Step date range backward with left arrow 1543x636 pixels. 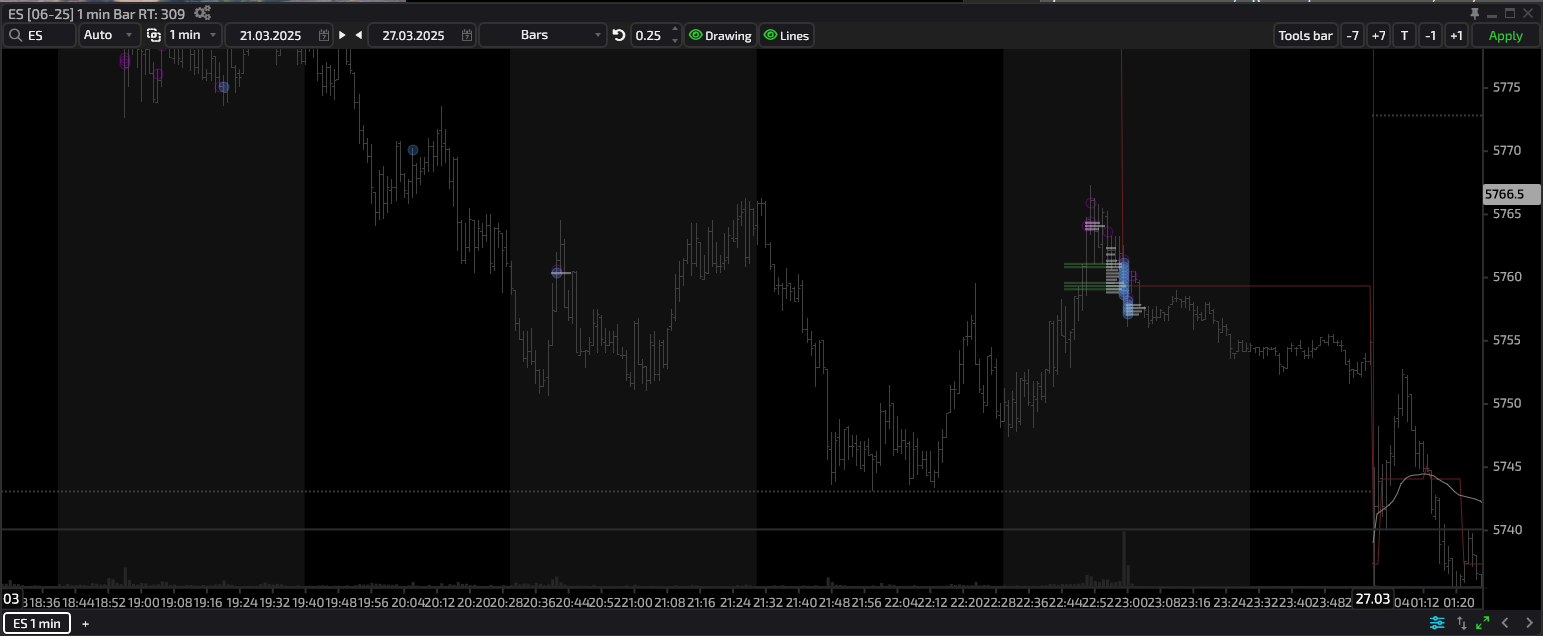(359, 35)
